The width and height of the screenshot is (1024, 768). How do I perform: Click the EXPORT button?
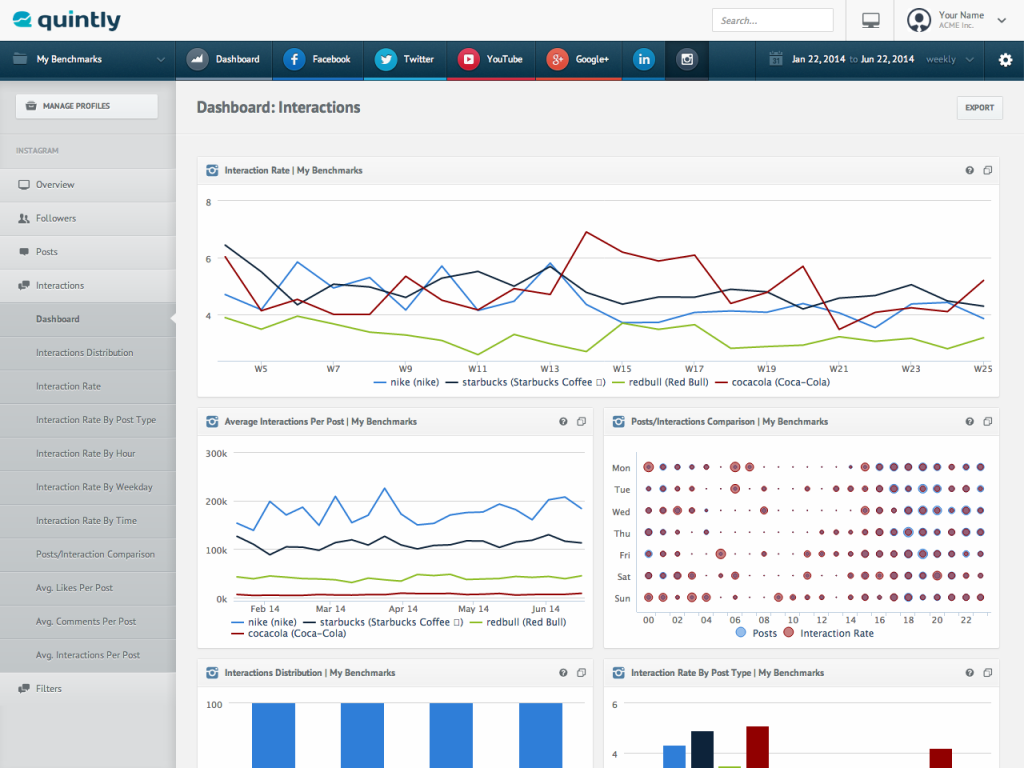980,108
